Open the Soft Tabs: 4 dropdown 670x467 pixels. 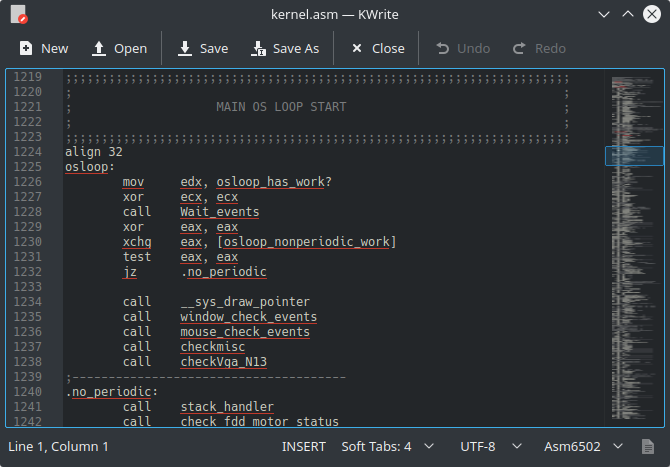click(388, 446)
